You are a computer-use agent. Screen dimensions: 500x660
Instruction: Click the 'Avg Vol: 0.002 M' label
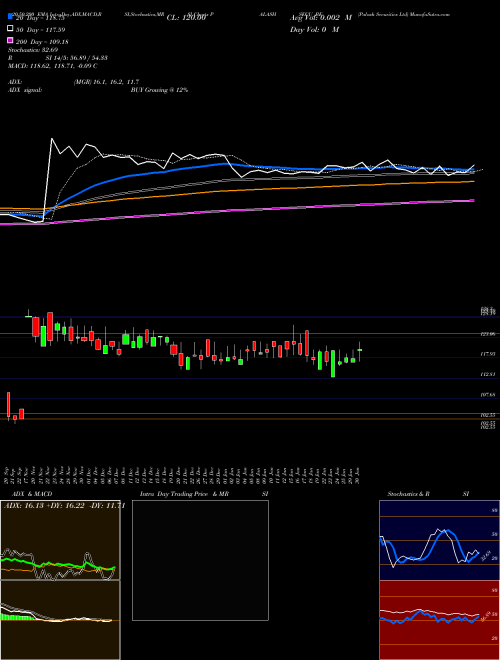pos(321,18)
